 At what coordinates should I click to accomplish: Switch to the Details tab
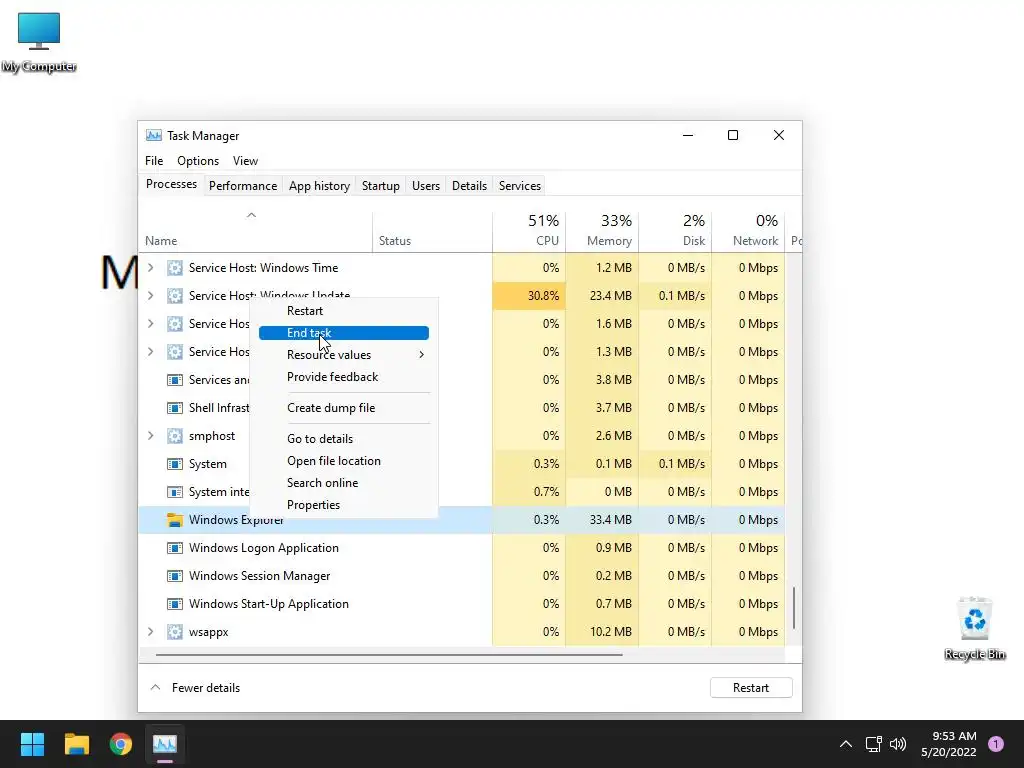(x=470, y=185)
